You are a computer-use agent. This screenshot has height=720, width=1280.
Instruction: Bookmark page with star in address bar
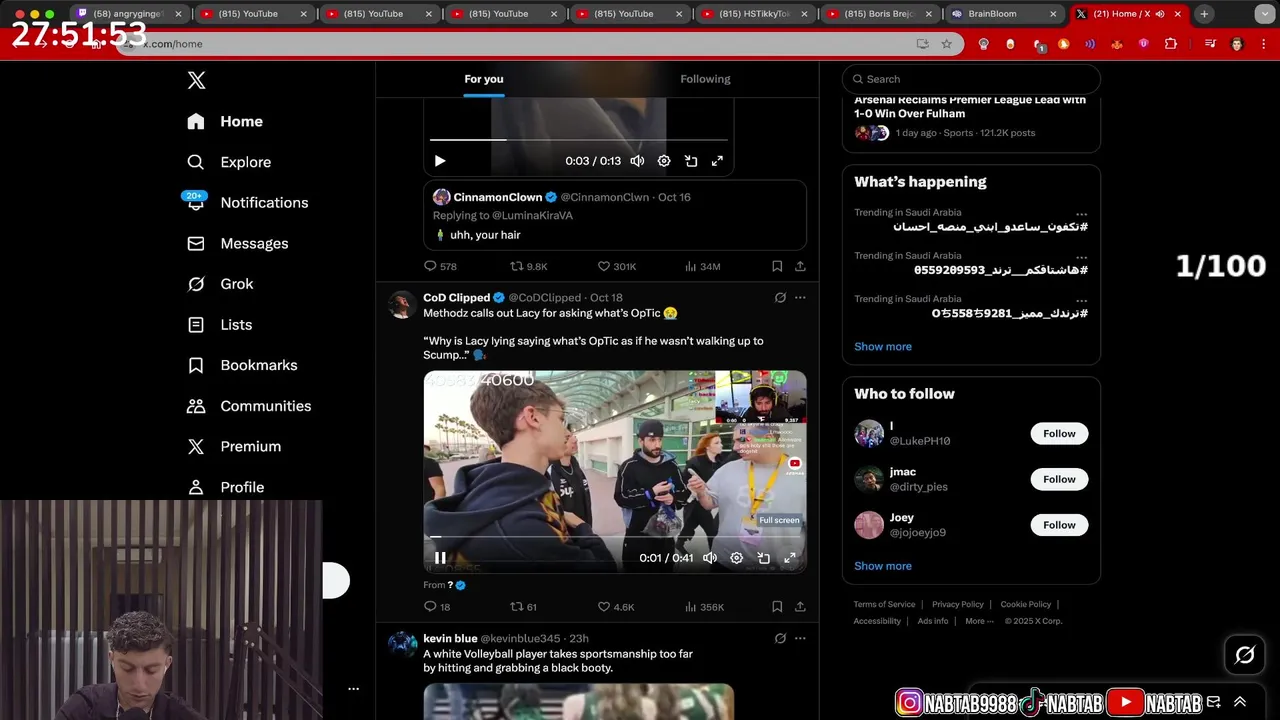(946, 44)
